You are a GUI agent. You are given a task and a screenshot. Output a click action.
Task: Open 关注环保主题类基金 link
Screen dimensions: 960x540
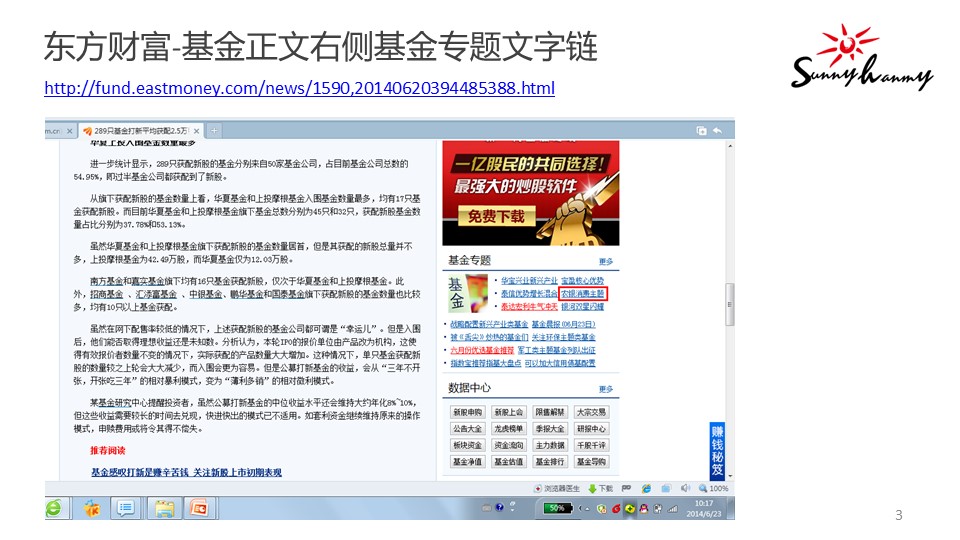click(563, 337)
